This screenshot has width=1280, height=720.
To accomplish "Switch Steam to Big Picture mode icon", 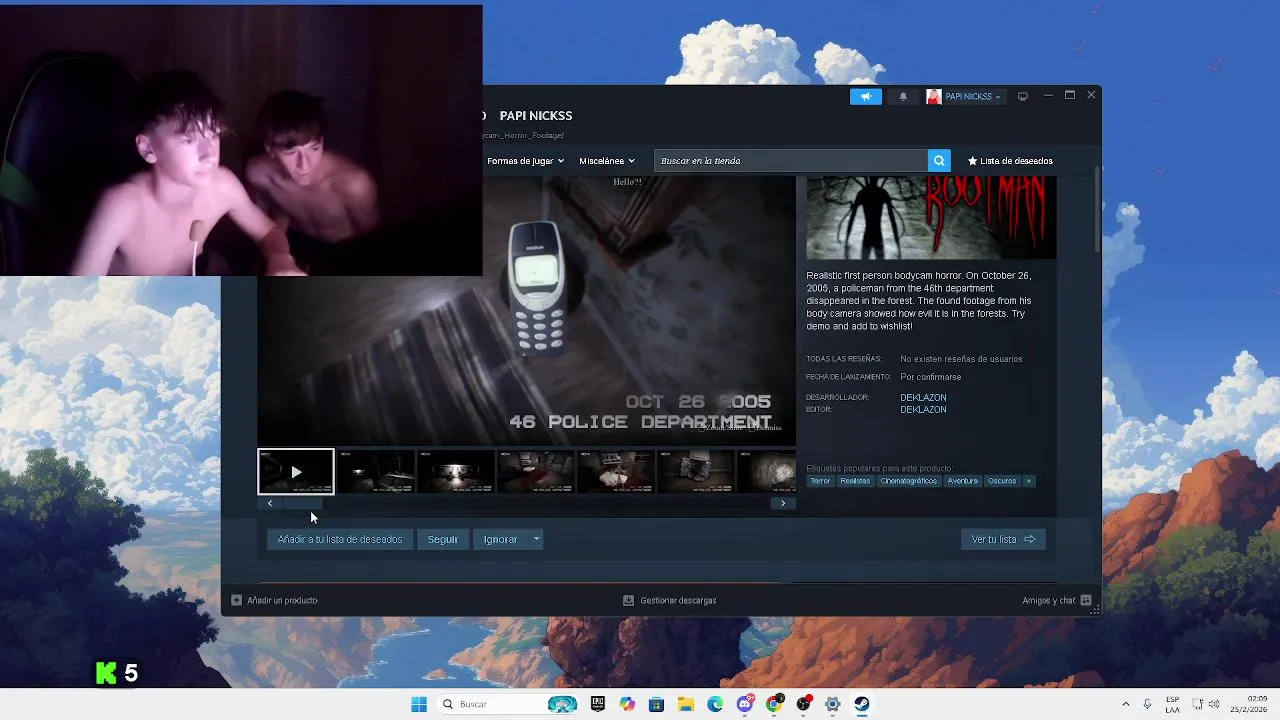I will (x=1022, y=96).
